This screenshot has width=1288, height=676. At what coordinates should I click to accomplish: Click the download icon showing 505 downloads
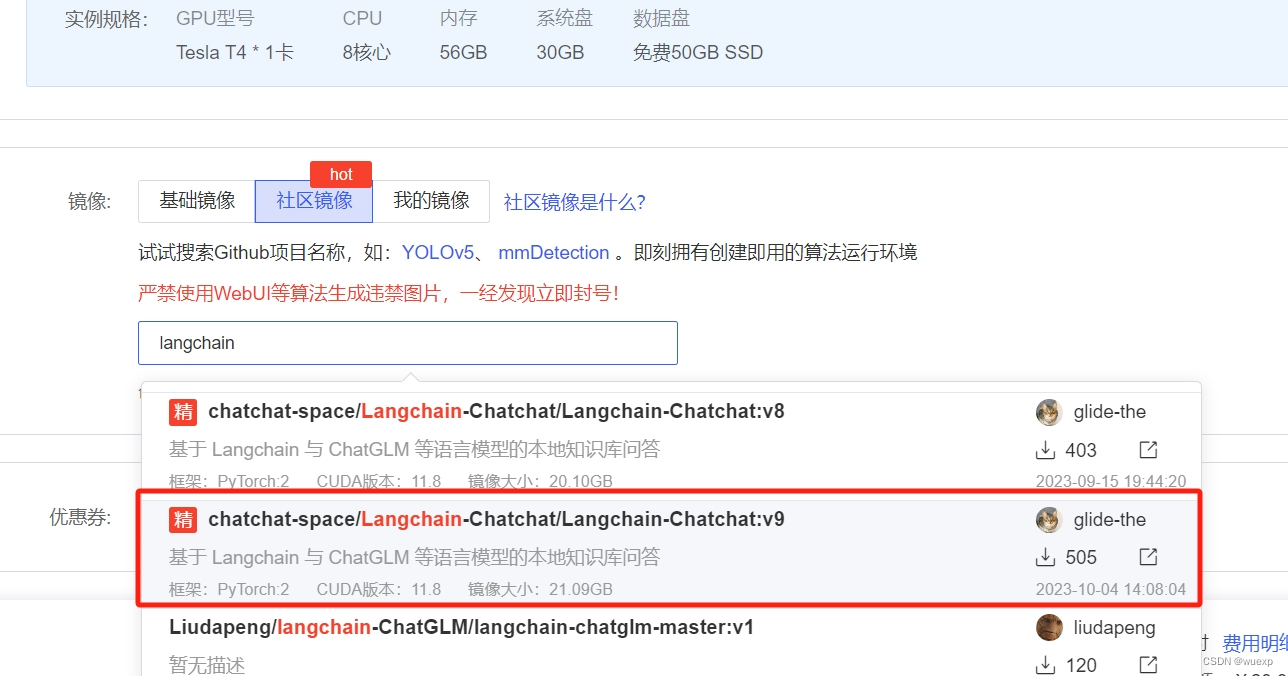click(1047, 557)
